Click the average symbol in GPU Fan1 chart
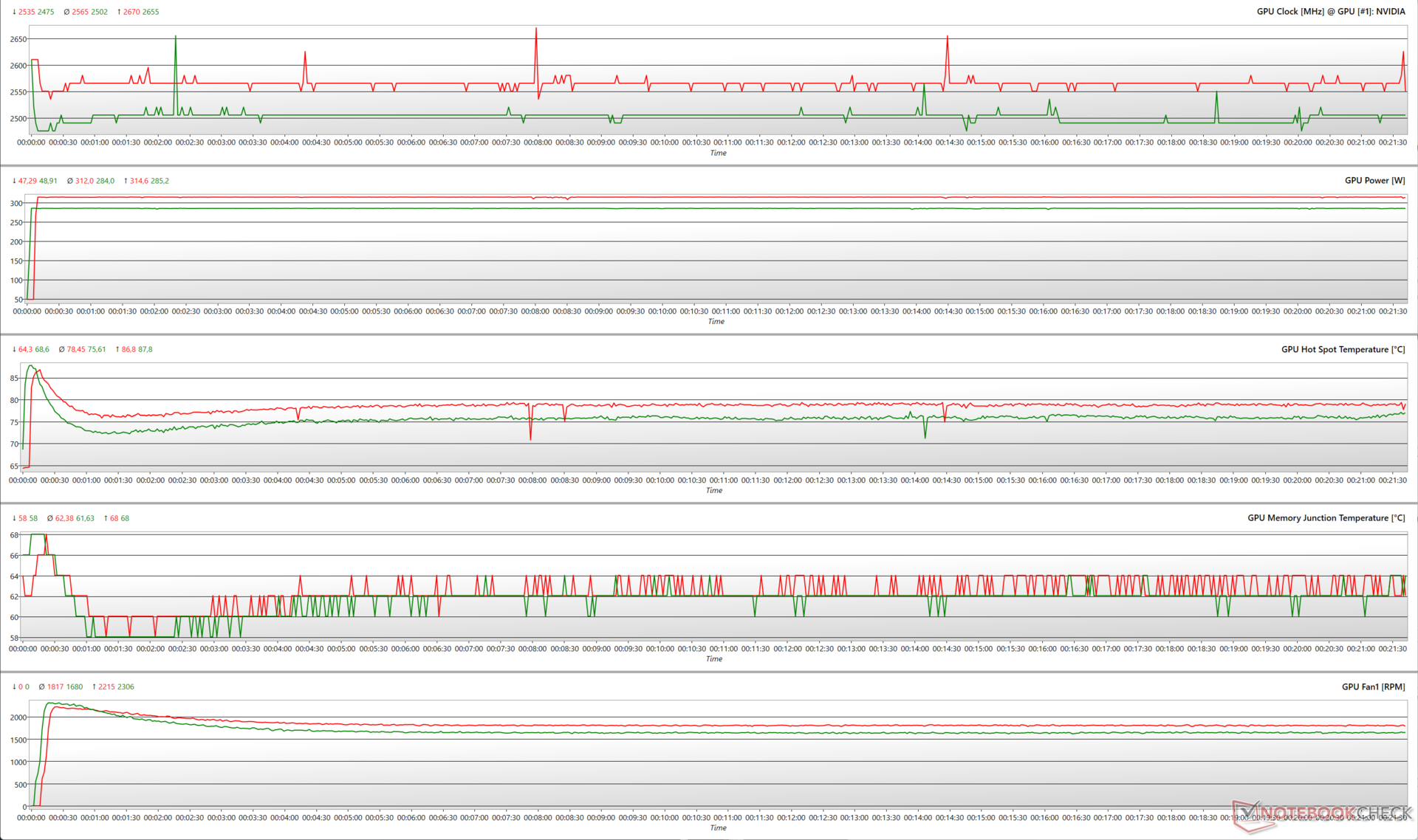The image size is (1418, 840). click(42, 687)
